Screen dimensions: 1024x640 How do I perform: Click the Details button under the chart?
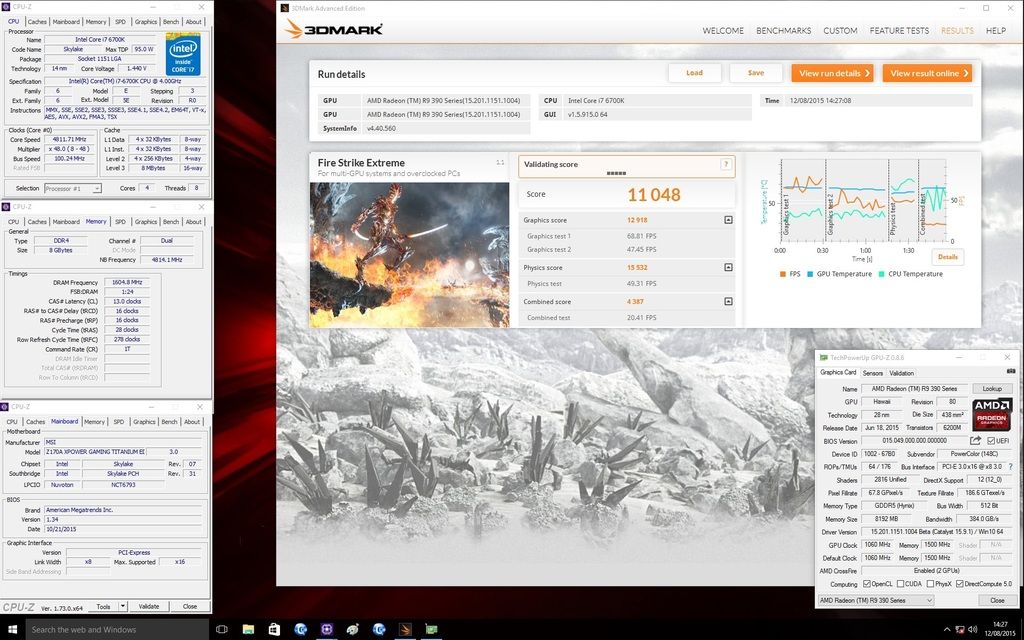pyautogui.click(x=948, y=257)
